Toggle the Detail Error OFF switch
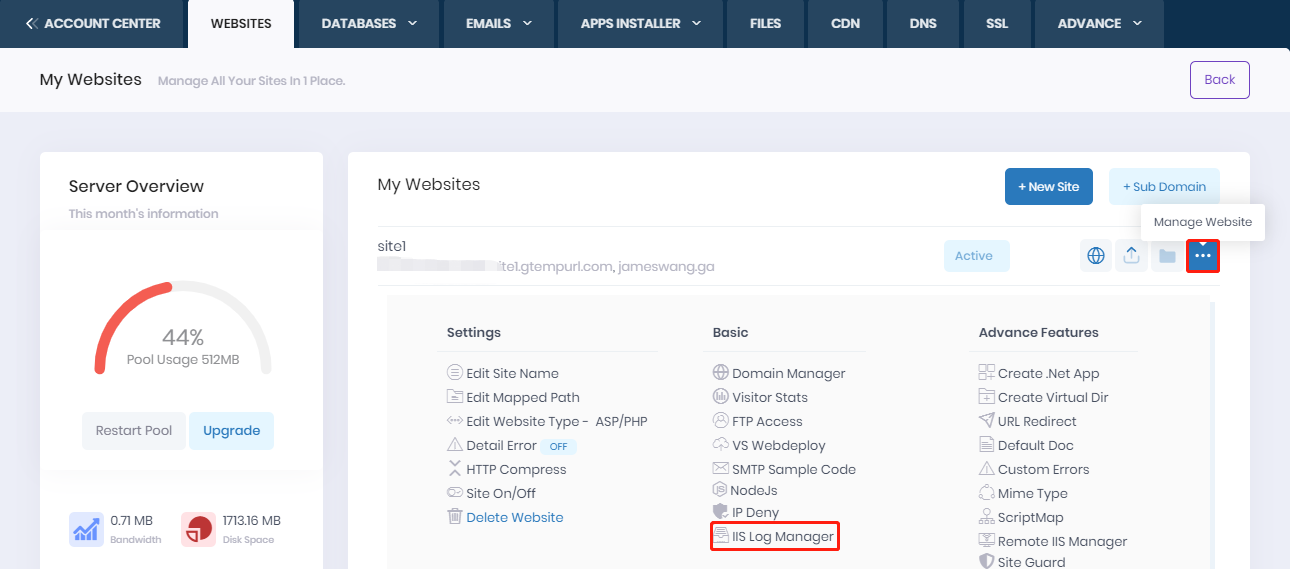This screenshot has width=1290, height=569. [559, 446]
